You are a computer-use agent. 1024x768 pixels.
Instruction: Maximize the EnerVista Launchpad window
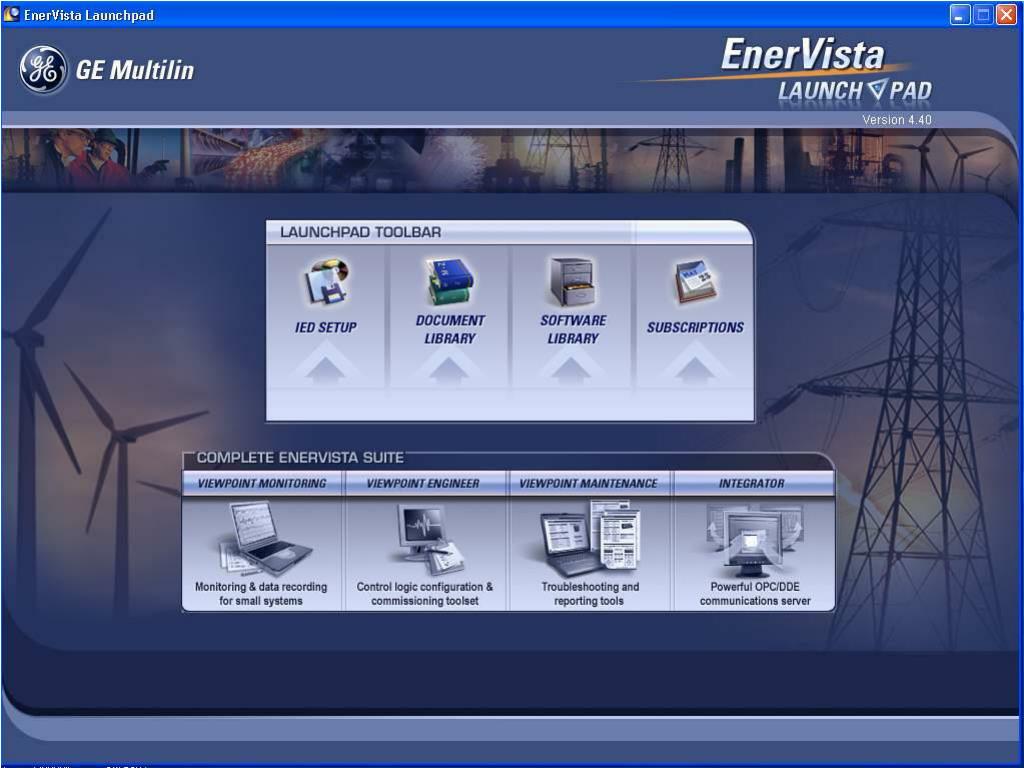tap(983, 14)
